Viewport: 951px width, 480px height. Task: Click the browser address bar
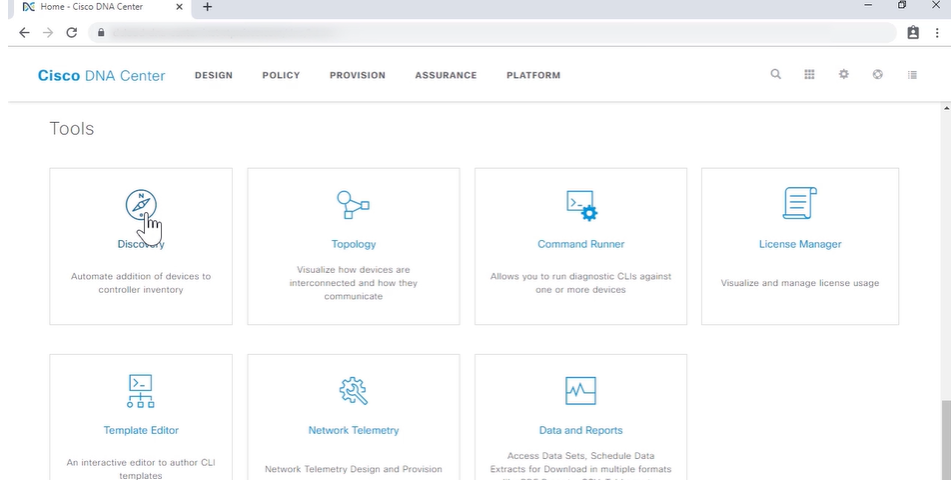(x=492, y=33)
